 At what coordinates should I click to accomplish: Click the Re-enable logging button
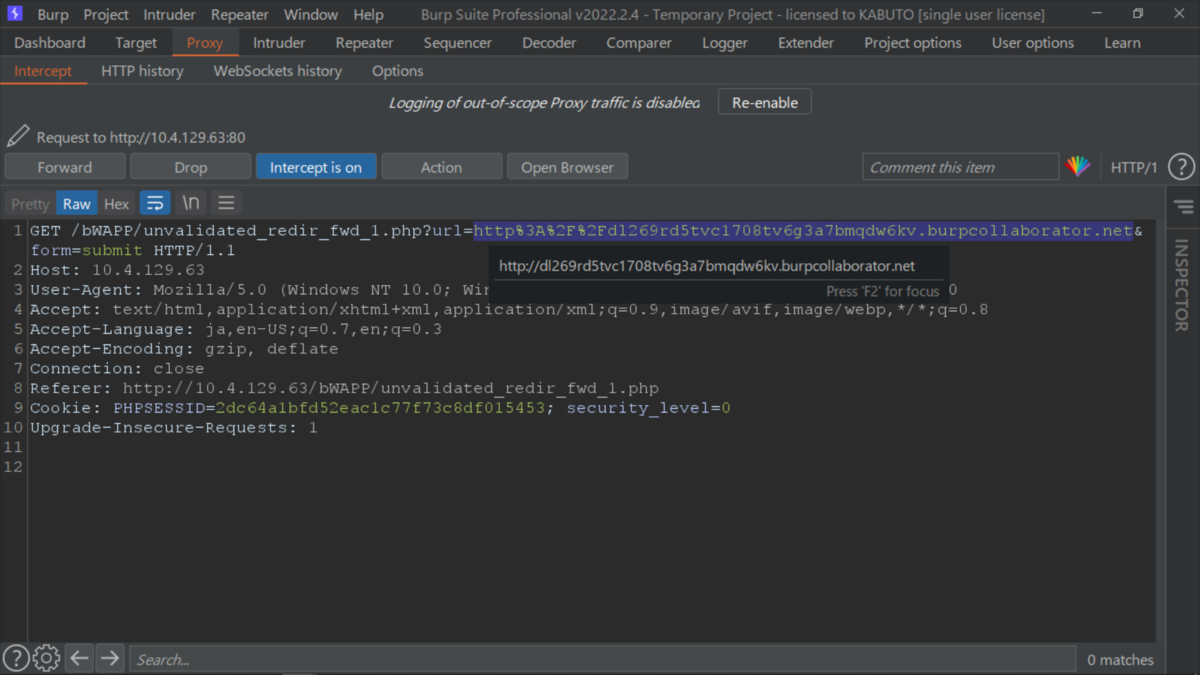point(765,102)
